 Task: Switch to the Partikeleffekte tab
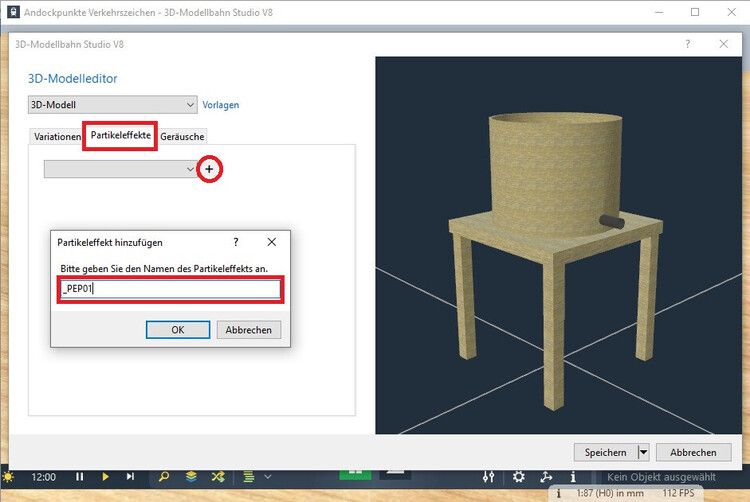pos(121,135)
